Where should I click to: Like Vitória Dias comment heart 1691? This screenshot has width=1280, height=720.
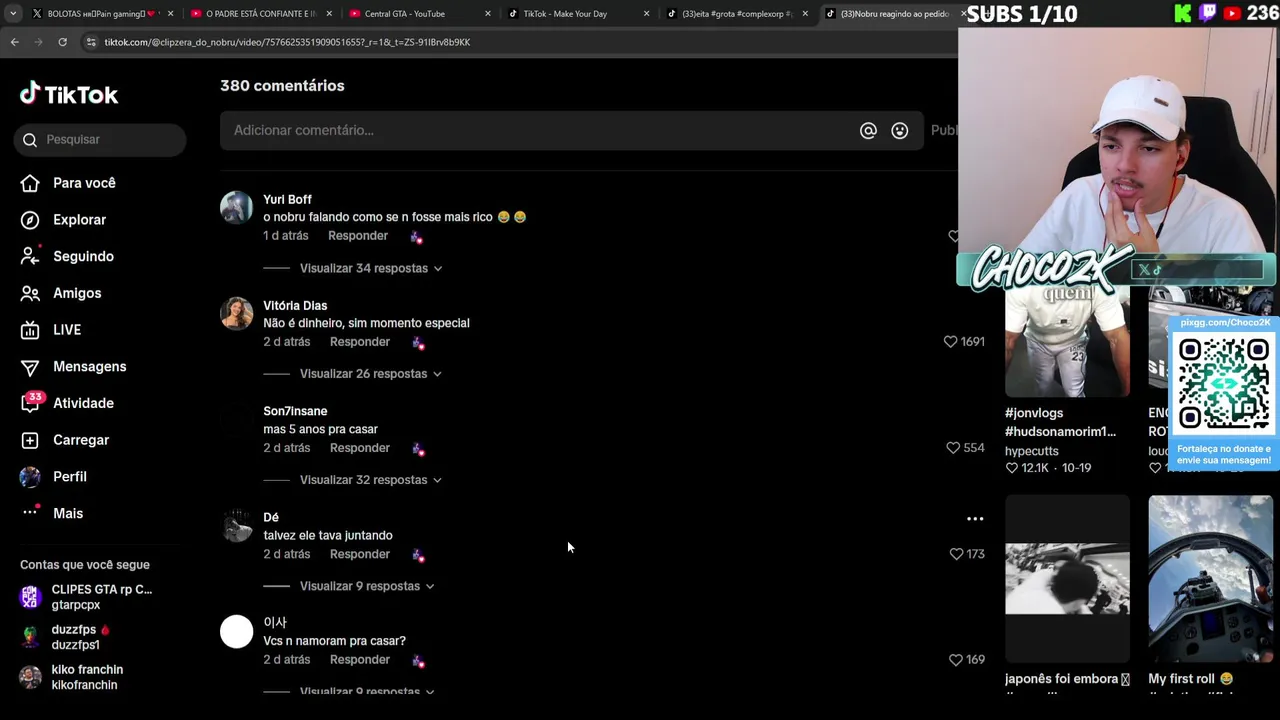[x=951, y=341]
